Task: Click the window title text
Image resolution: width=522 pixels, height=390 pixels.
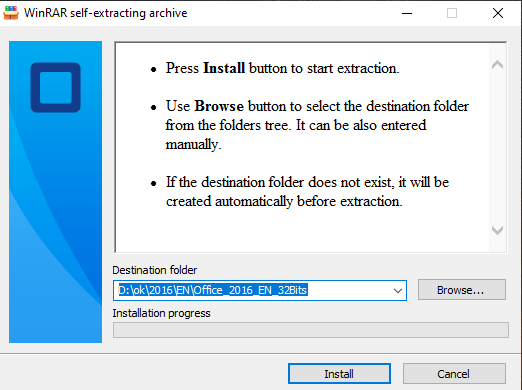Action: click(105, 13)
